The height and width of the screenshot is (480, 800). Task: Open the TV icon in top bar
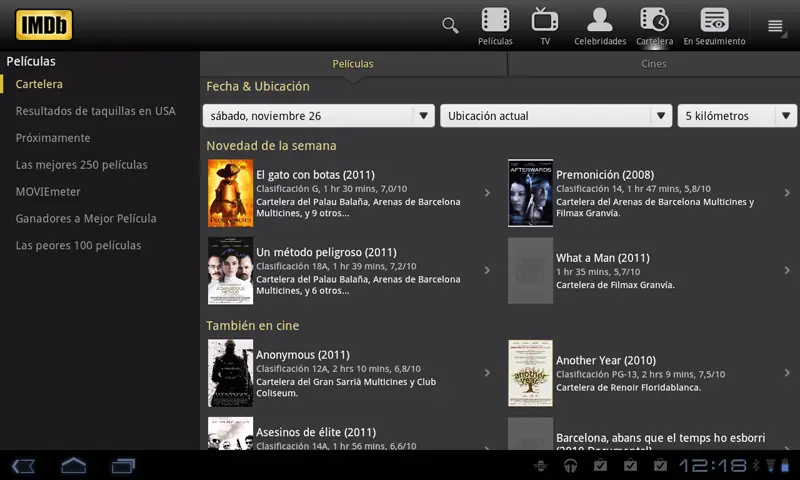coord(545,21)
